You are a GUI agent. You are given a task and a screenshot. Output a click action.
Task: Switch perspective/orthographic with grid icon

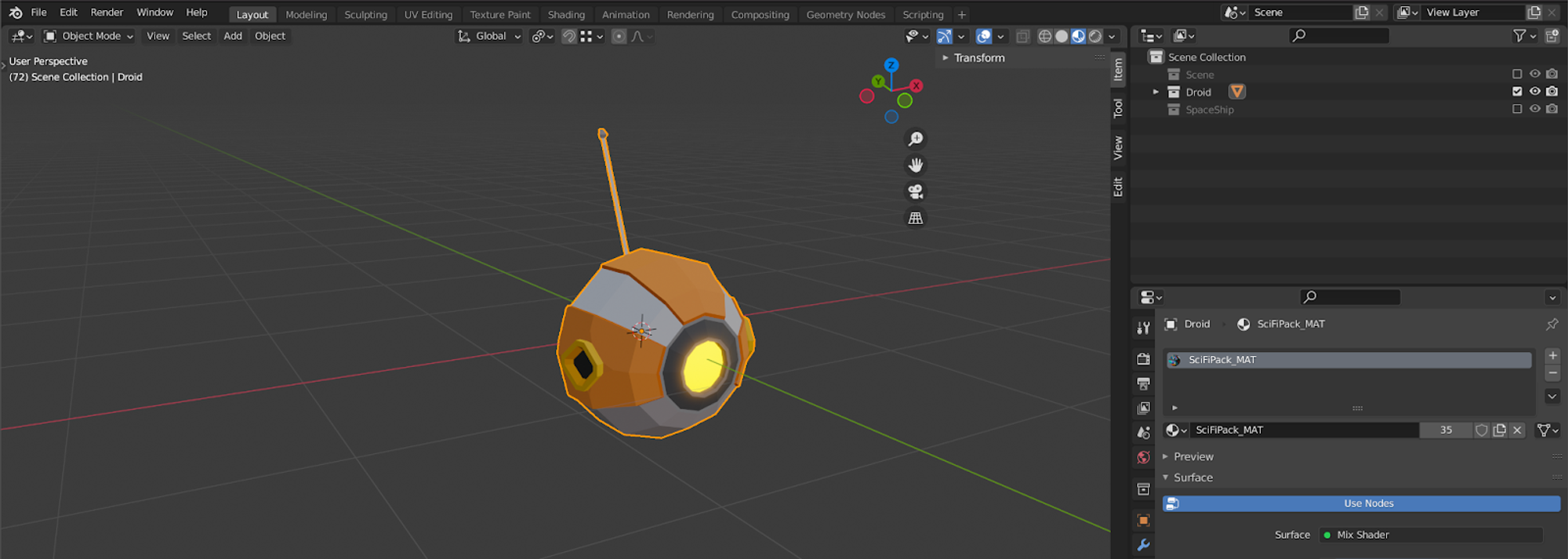[915, 219]
